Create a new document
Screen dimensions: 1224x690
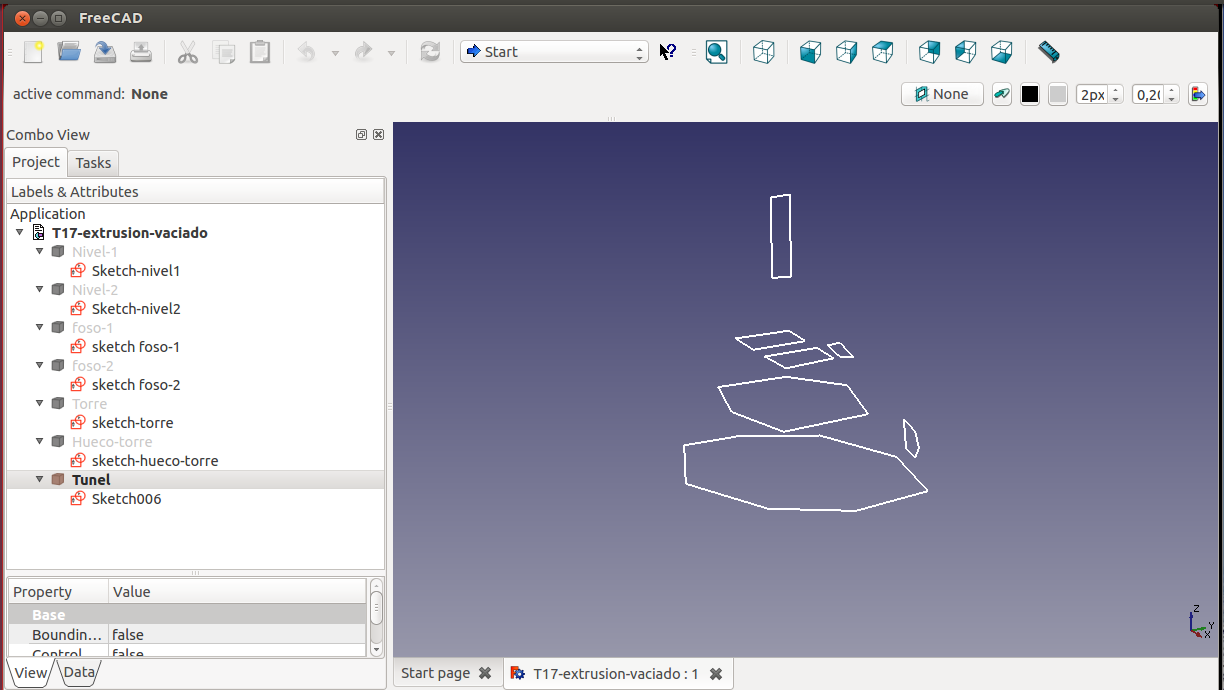point(34,52)
